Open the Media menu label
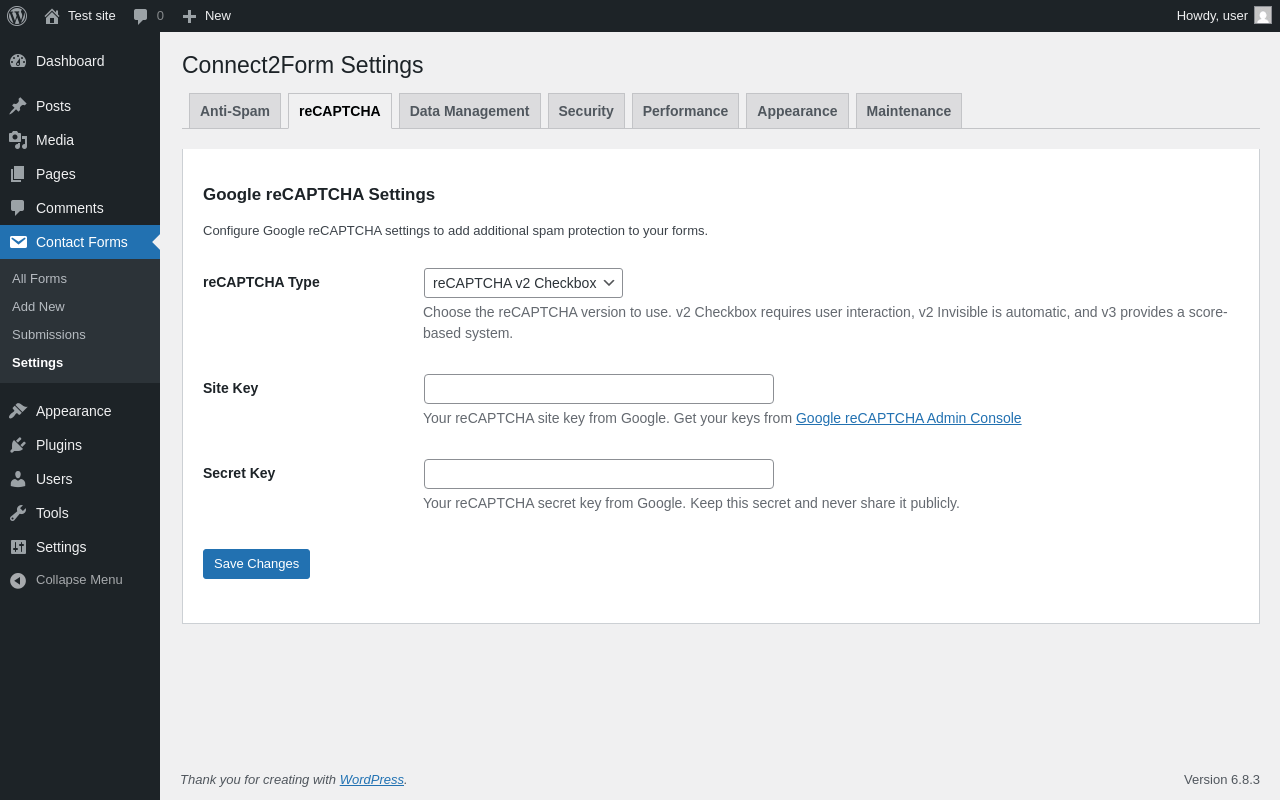 pos(55,140)
